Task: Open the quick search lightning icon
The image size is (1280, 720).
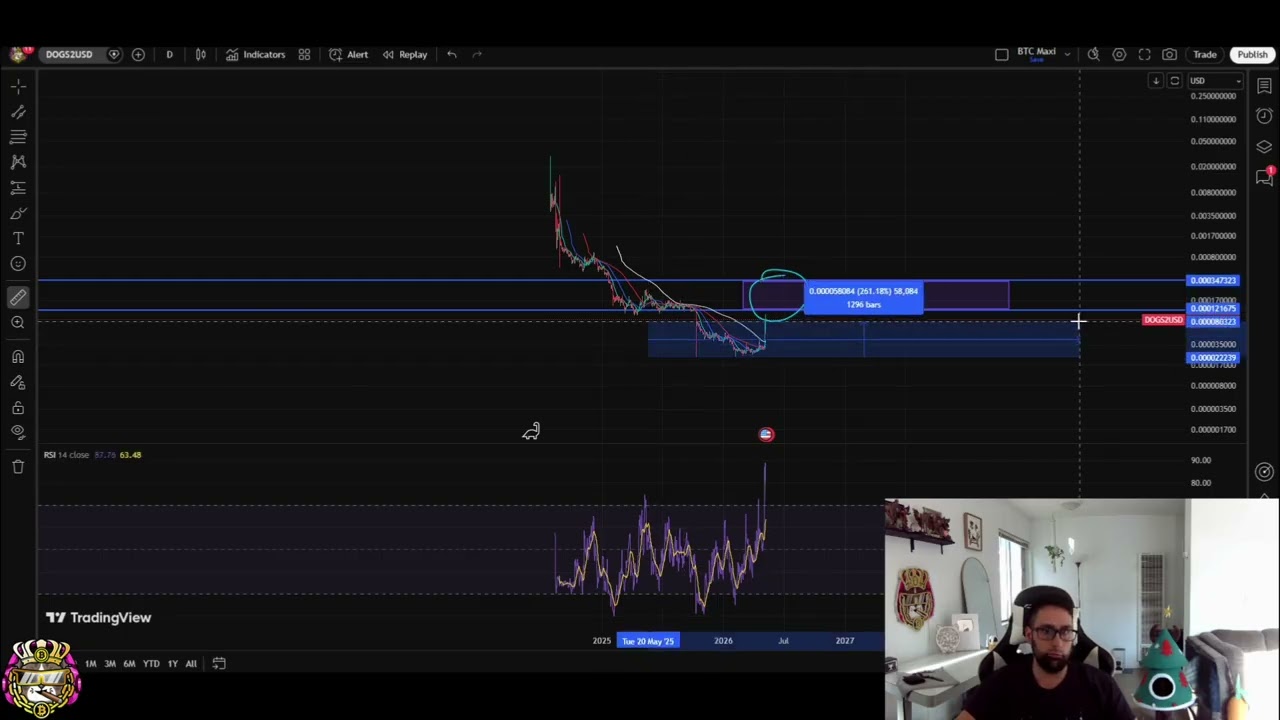Action: coord(1094,54)
